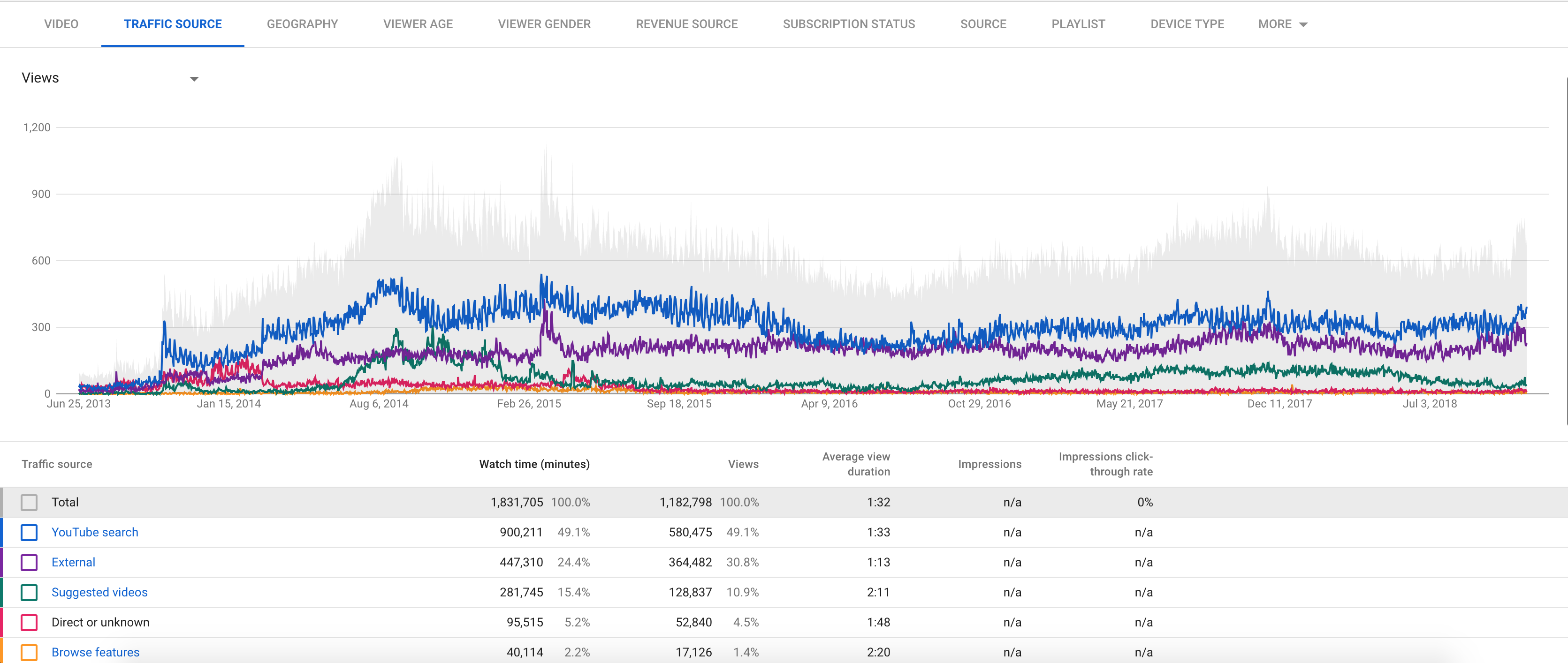This screenshot has height=663, width=1568.
Task: Click the Feb 26, 2015 axis label
Action: tap(529, 404)
